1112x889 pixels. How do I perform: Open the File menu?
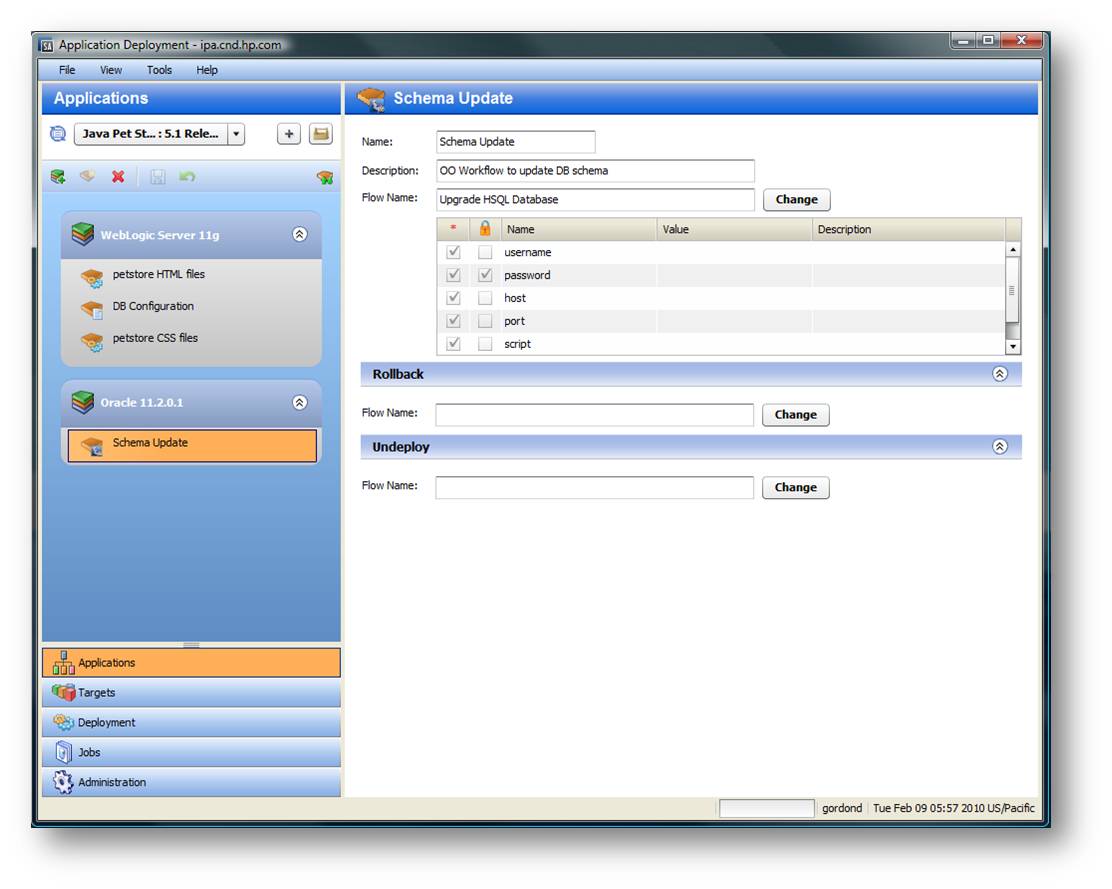[67, 70]
